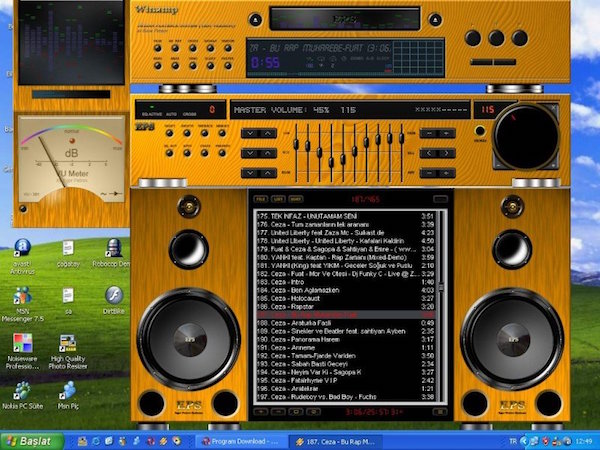Click the playlist vertical scrollbar handle
The image size is (600, 450).
pos(441,287)
